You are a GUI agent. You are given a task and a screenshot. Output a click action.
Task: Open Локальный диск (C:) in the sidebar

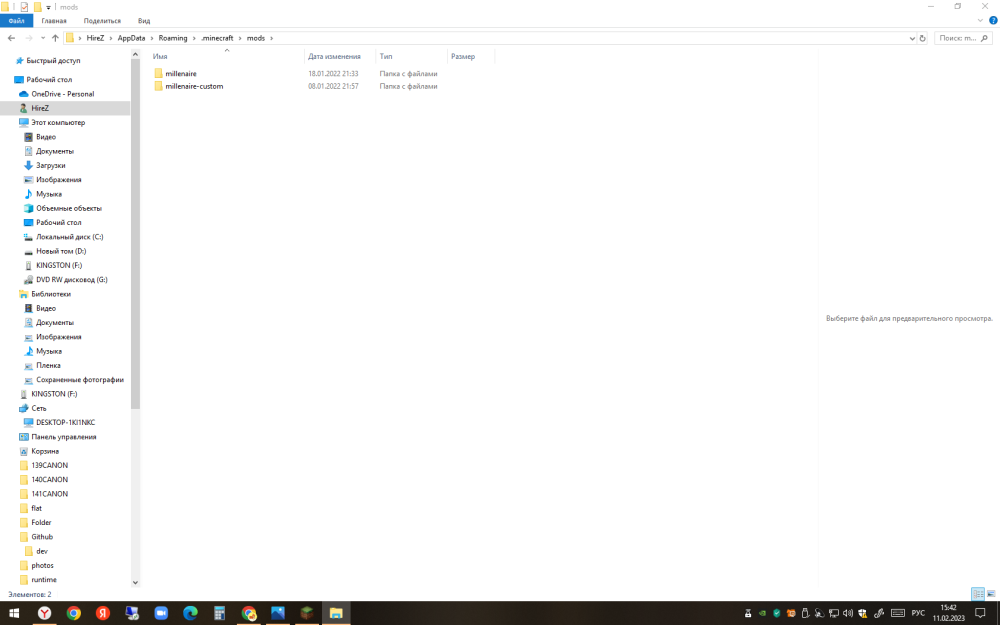[x=70, y=237]
